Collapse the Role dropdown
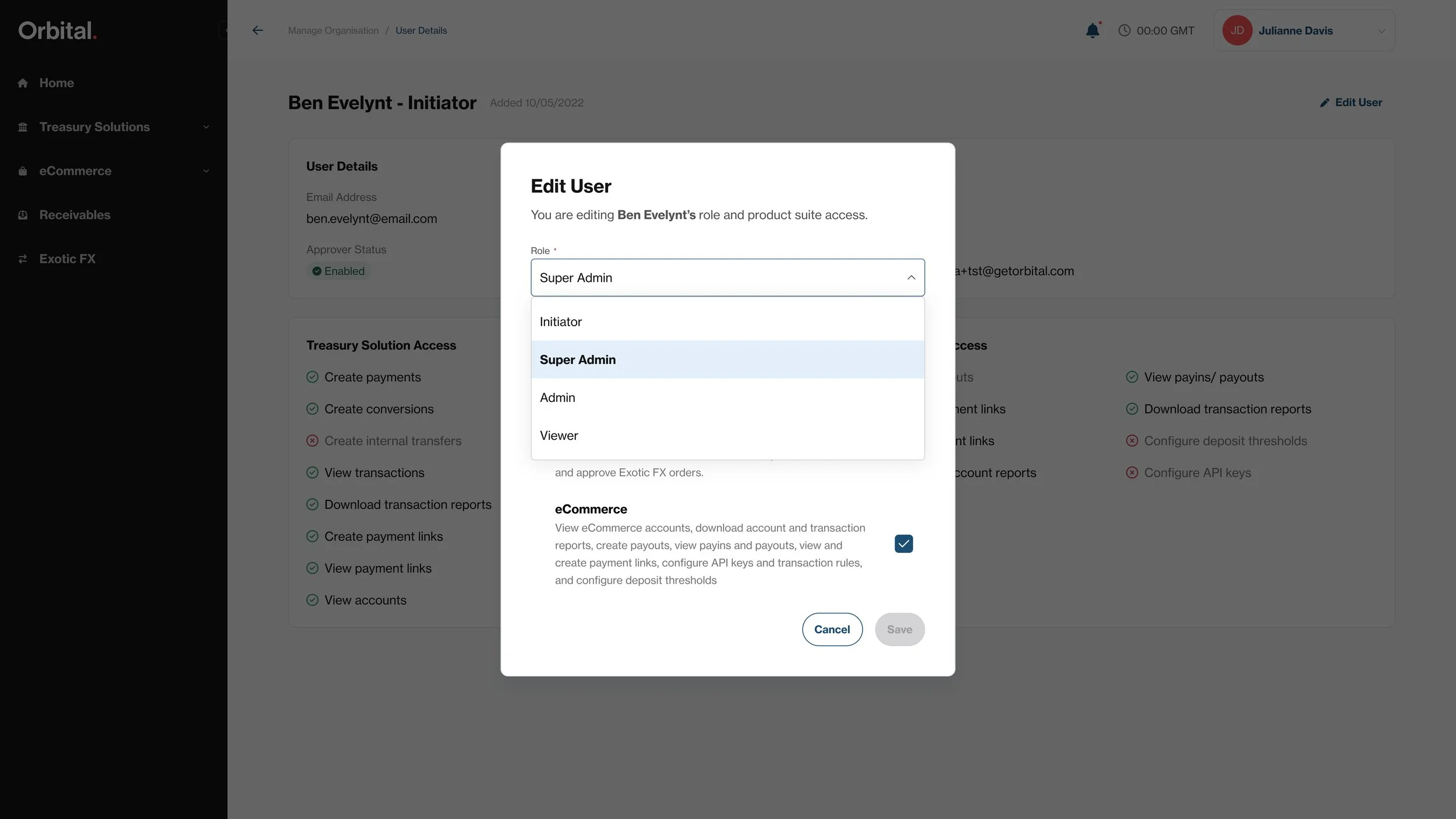The image size is (1456, 819). (911, 278)
